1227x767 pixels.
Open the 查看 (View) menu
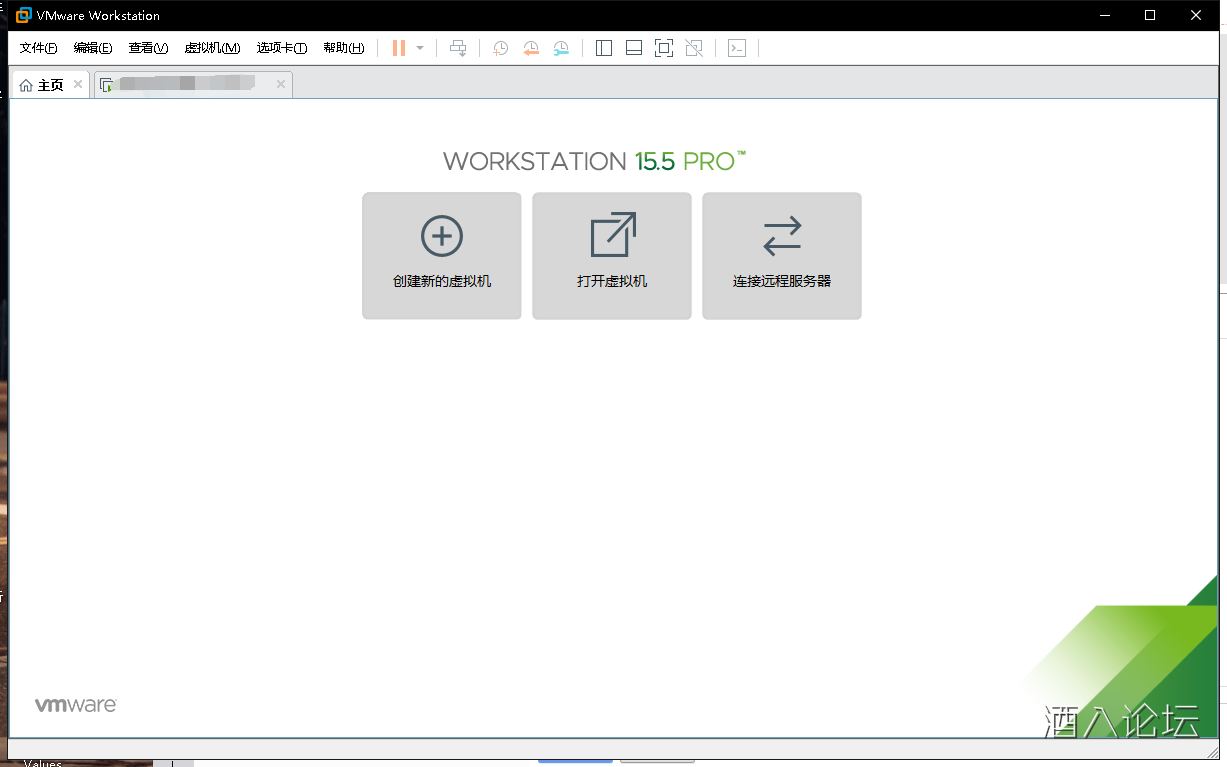point(148,48)
